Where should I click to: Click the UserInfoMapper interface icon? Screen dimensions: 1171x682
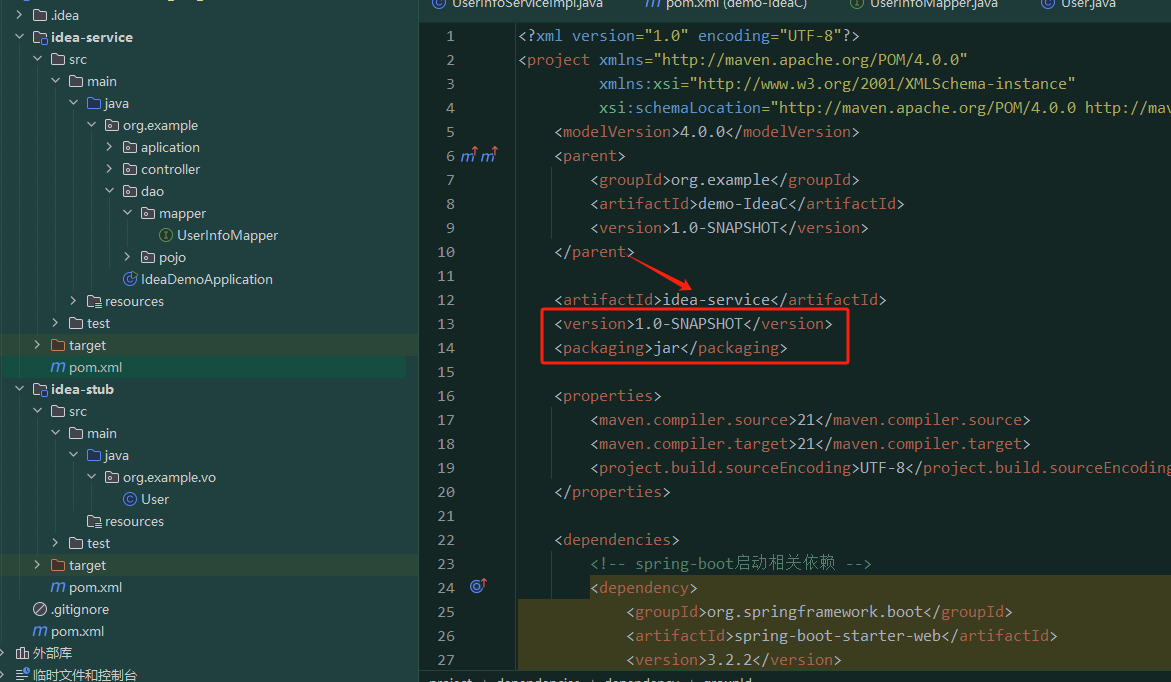click(166, 235)
